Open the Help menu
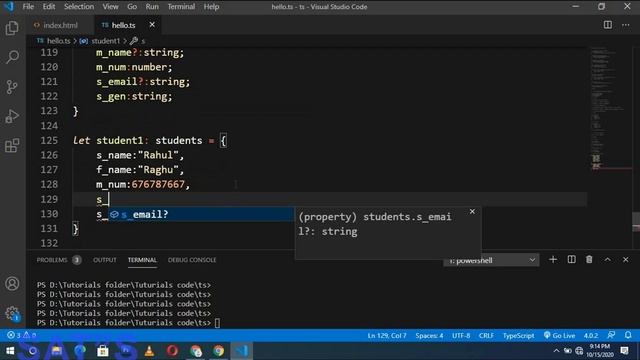 point(211,7)
